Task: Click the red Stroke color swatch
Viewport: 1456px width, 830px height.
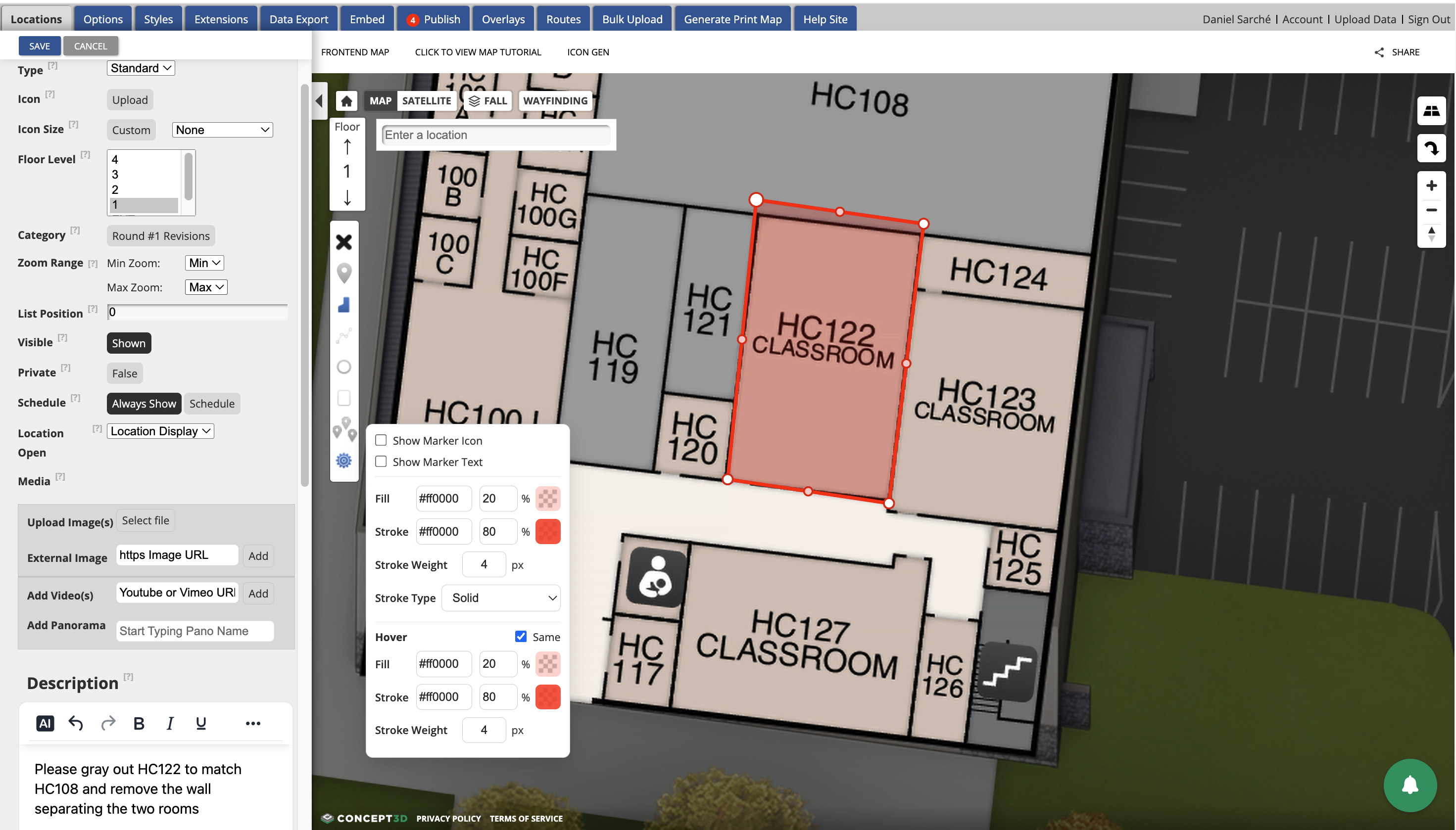Action: coord(547,531)
